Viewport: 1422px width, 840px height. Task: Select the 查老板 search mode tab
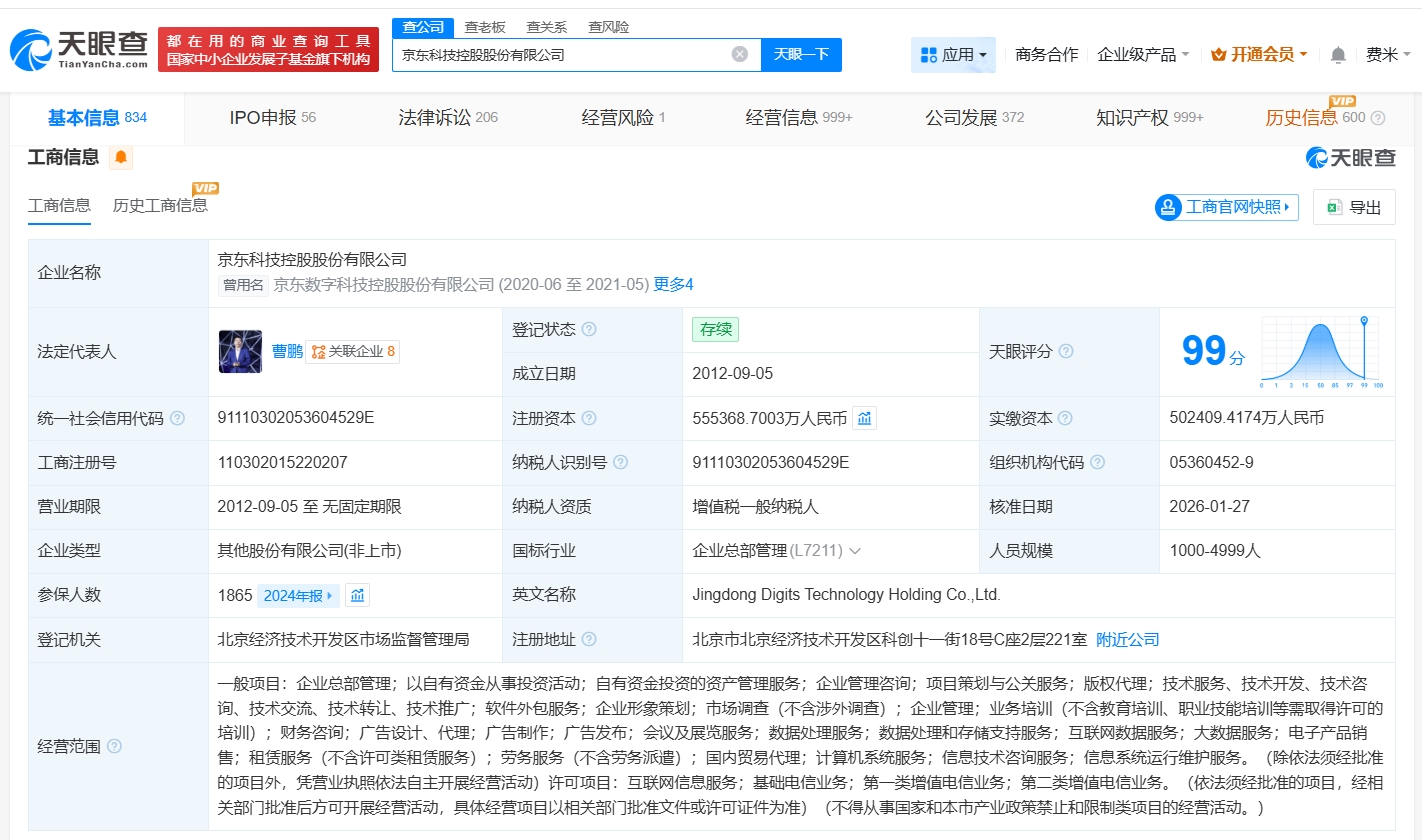(x=485, y=27)
